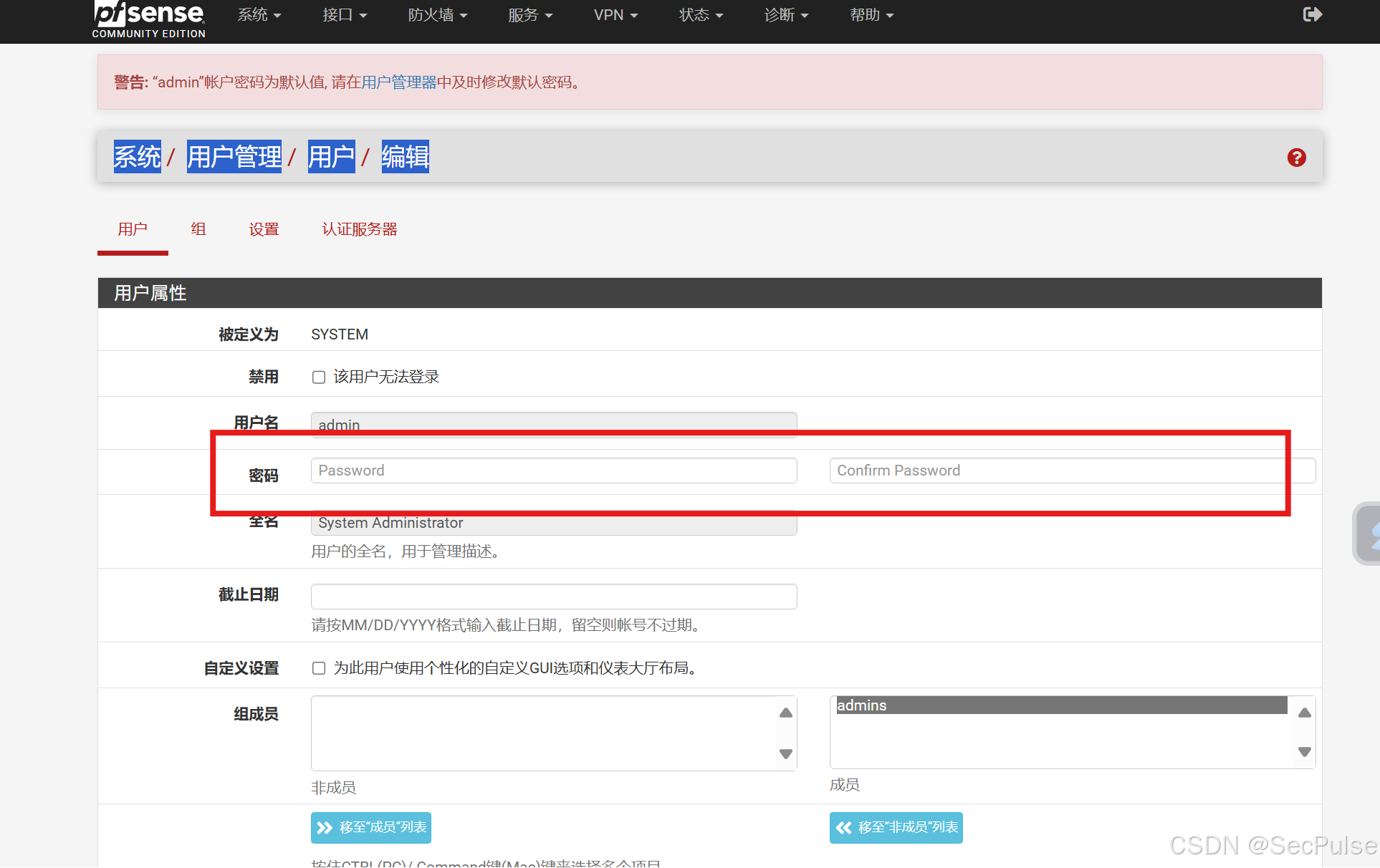Switch to the 认证服务器 tab
Viewport: 1380px width, 868px height.
coord(359,229)
